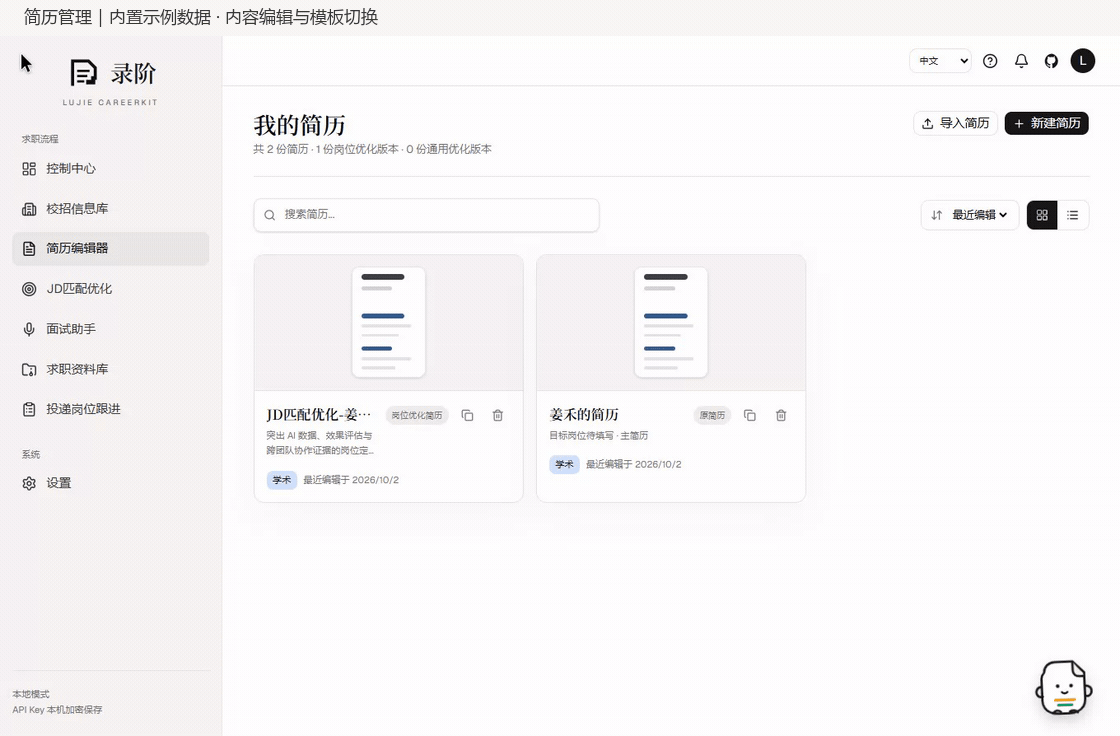Viewport: 1120px width, 736px height.
Task: Open the 姜禾的简历 resume thumbnail
Action: pos(671,322)
